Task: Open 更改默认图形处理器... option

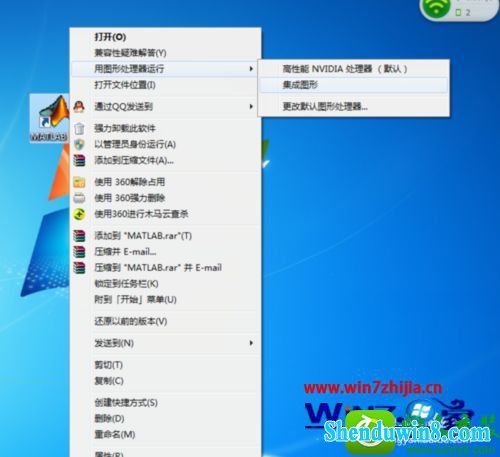Action: [354, 107]
